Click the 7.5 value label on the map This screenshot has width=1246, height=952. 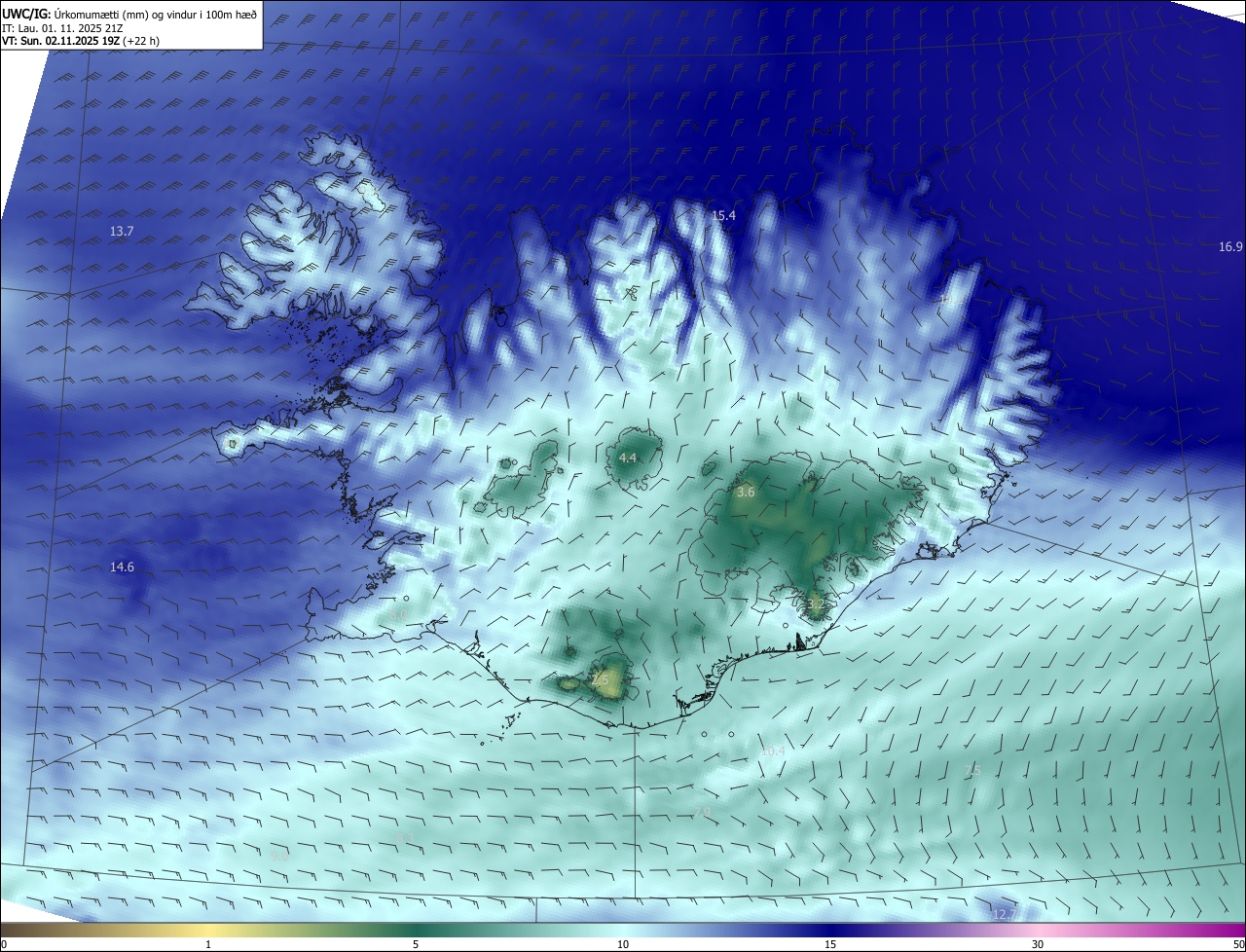point(972,771)
